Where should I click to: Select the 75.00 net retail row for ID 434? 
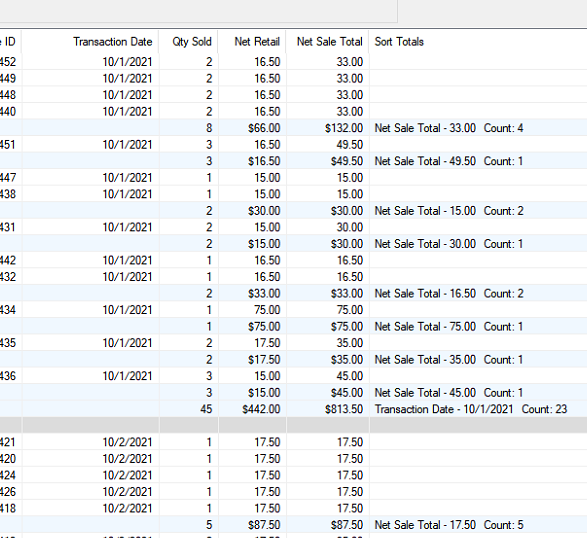point(294,310)
